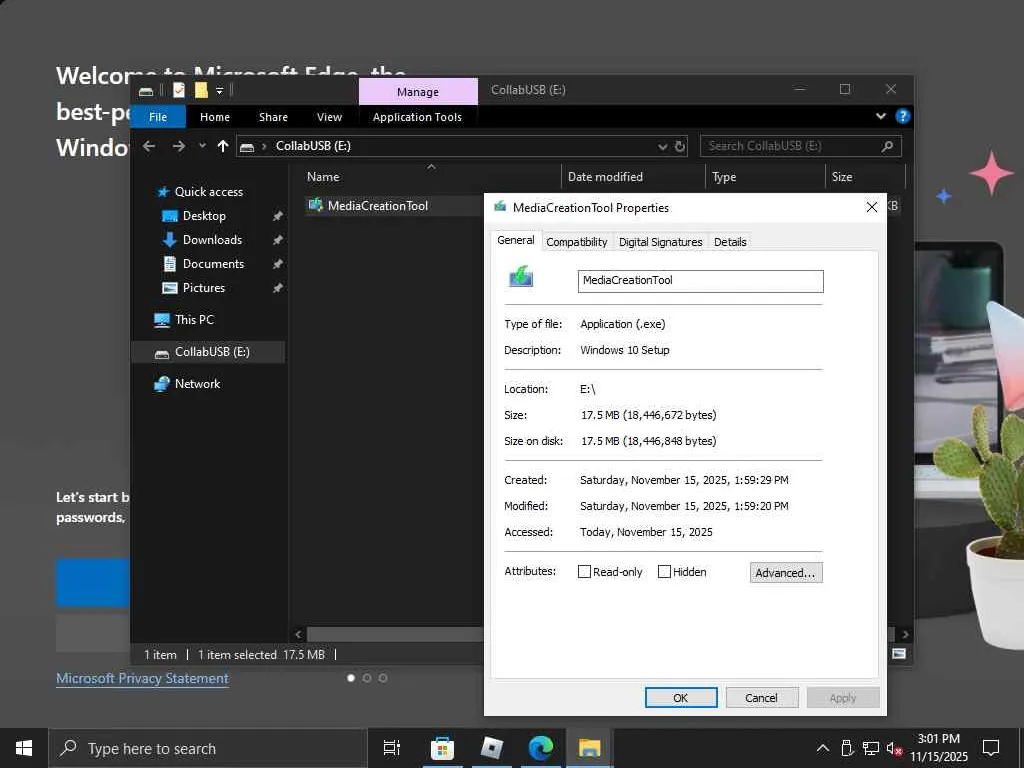Open the File menu in Explorer

pos(158,117)
